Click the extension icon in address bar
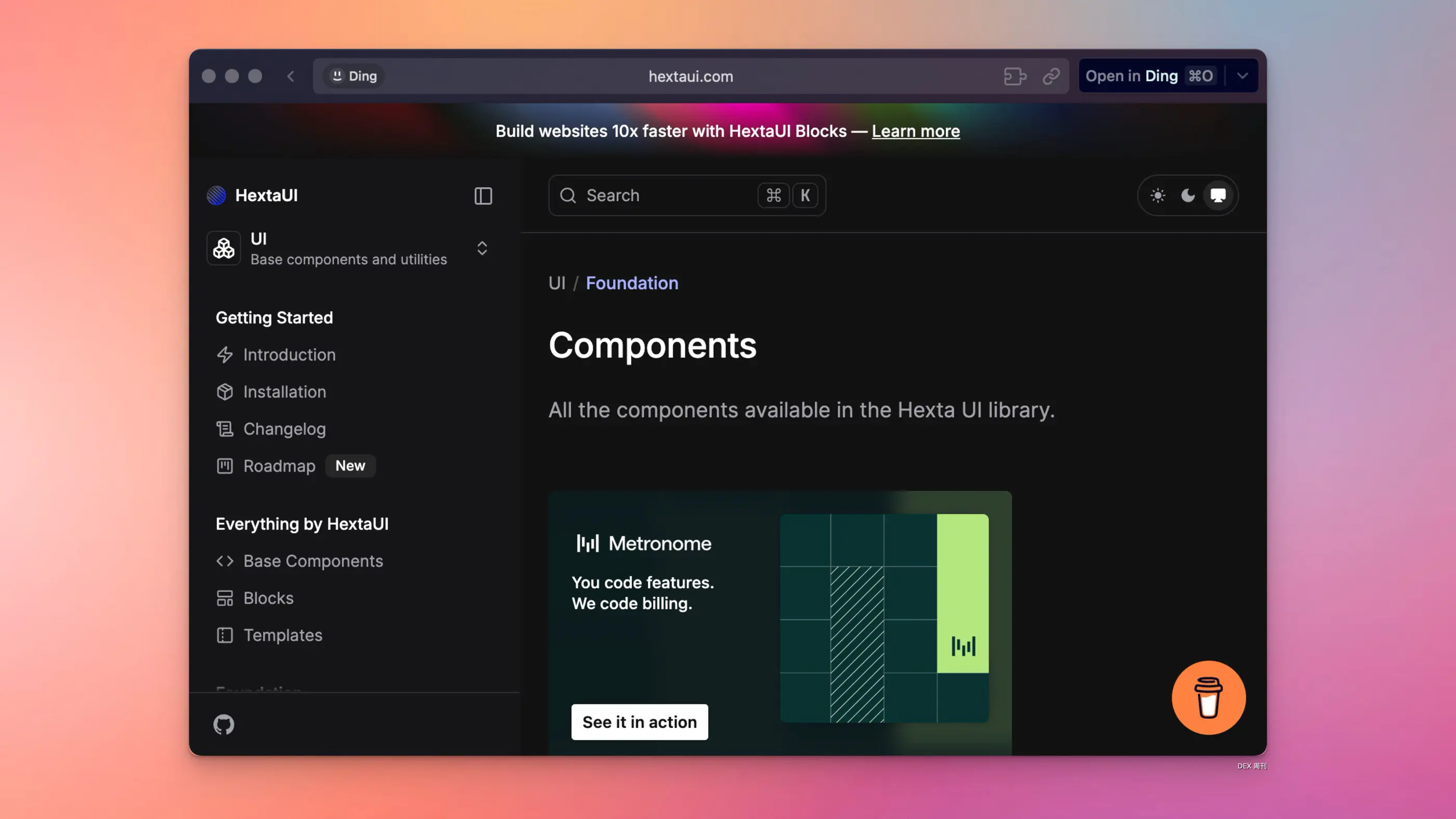1456x819 pixels. [x=1015, y=76]
